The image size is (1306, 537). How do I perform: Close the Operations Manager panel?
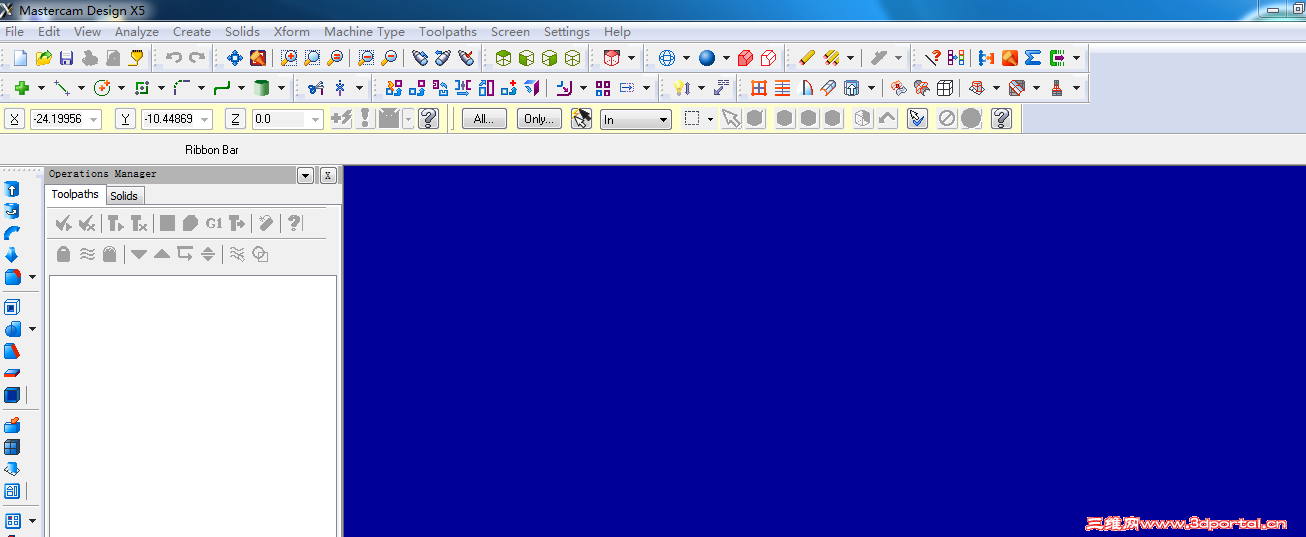pos(328,175)
